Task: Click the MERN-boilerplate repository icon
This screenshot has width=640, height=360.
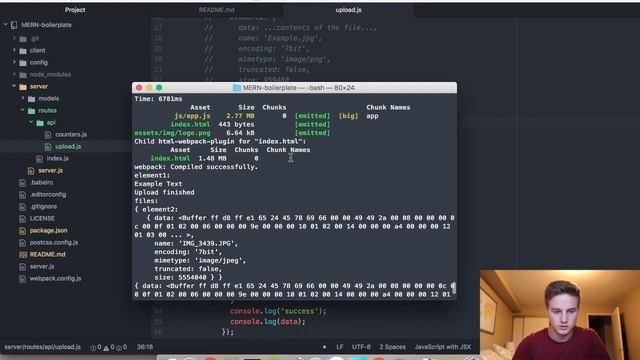Action: click(14, 25)
